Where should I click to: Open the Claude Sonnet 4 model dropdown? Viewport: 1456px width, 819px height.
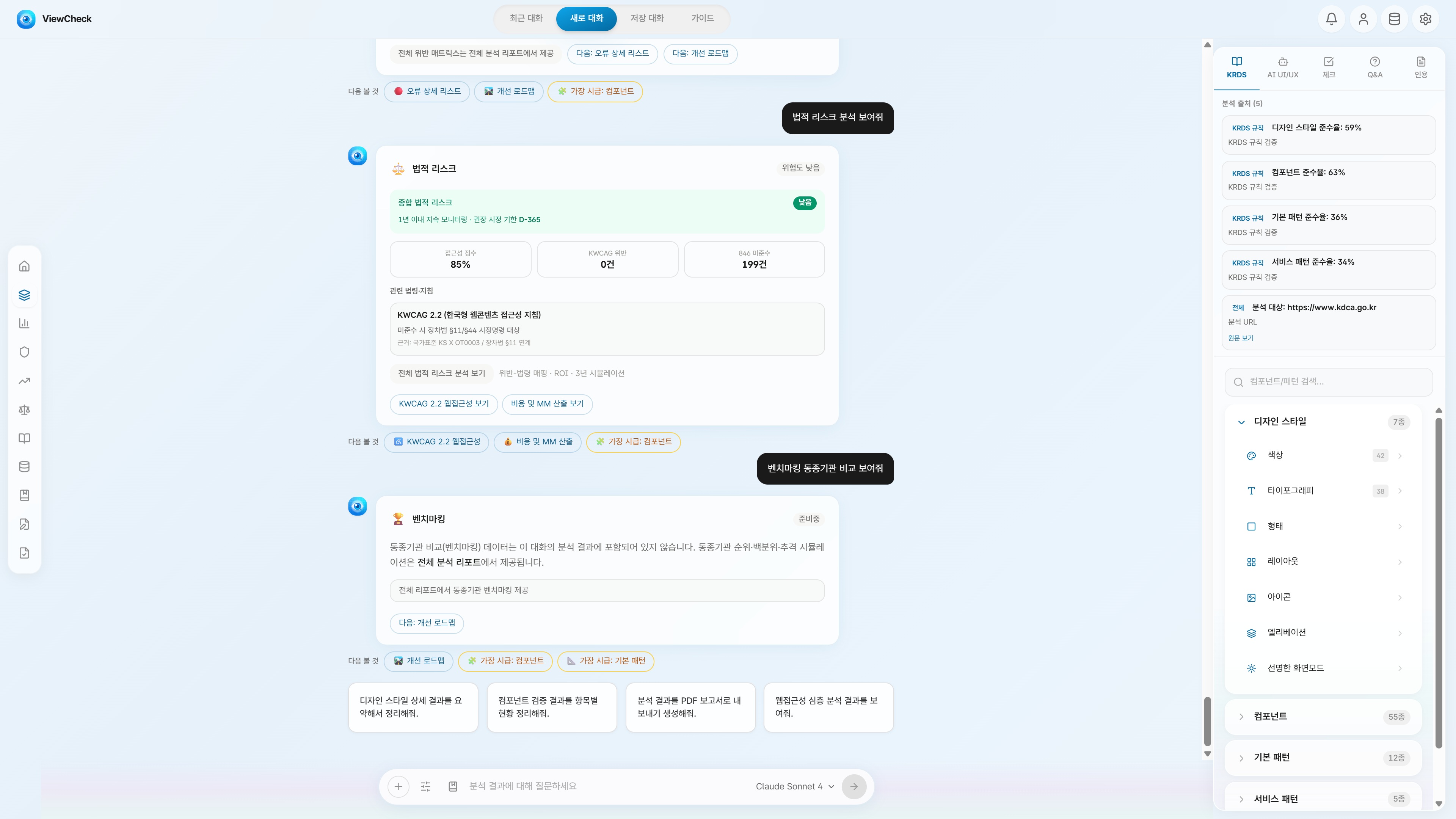click(x=795, y=786)
